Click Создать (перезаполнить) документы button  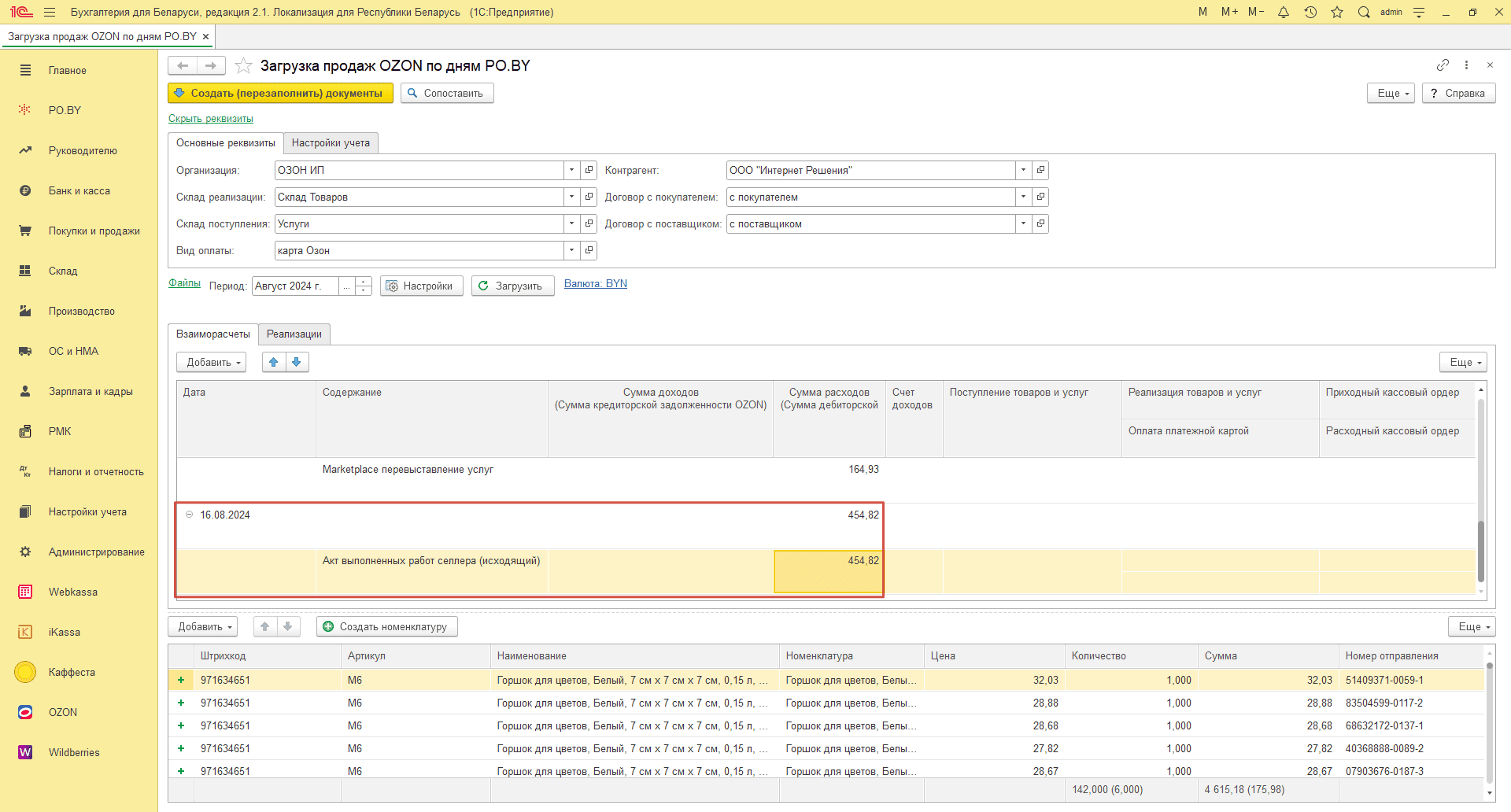point(280,93)
